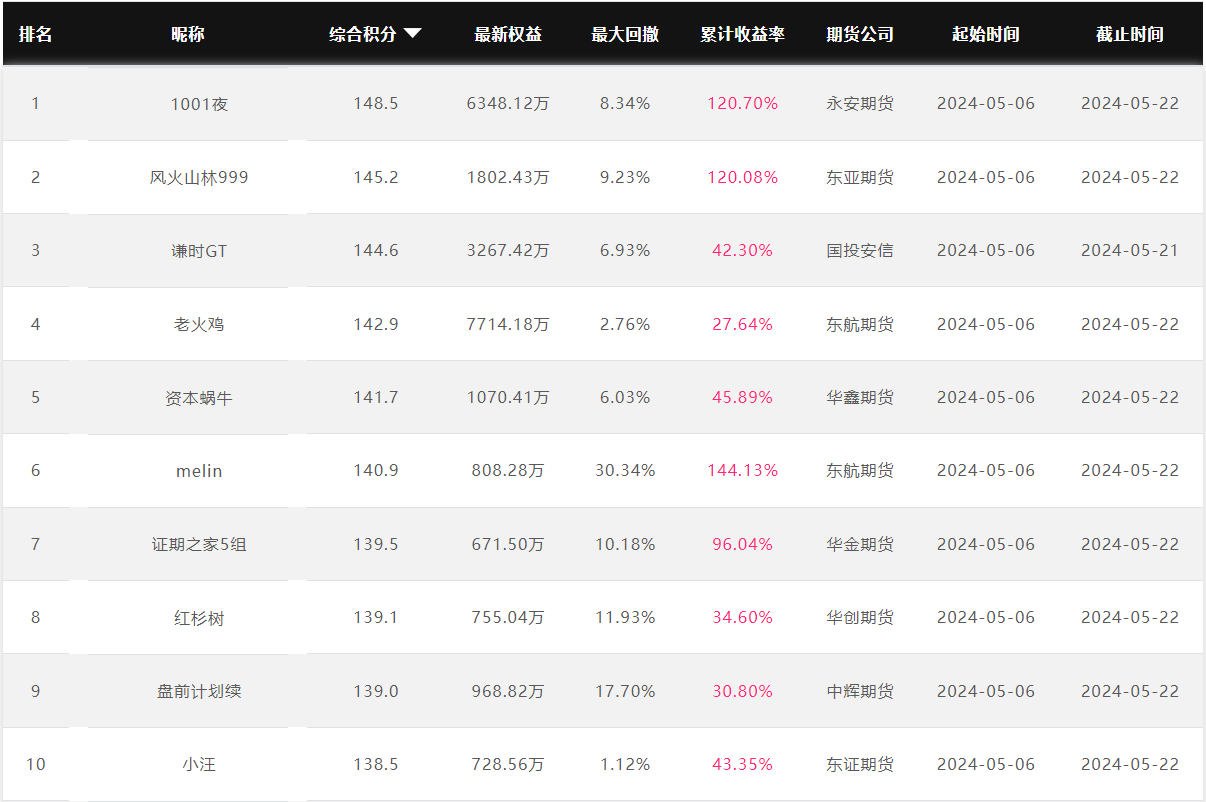The image size is (1206, 802).
Task: Click the 起始时间 column header
Action: point(986,34)
